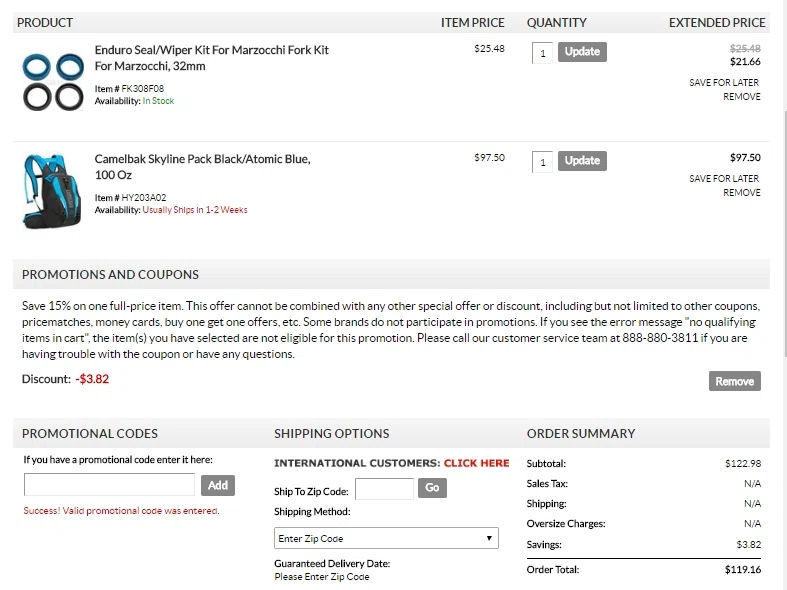Select the discounted $21.66 extended price
The image size is (787, 590).
click(x=745, y=62)
